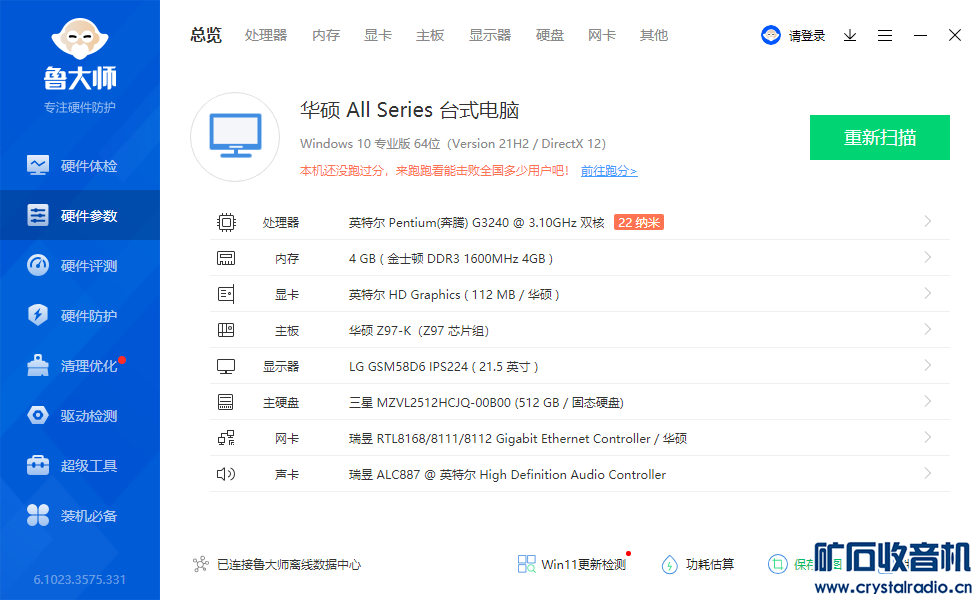Switch to the 处理器 tab
The height and width of the screenshot is (600, 980).
coord(266,35)
